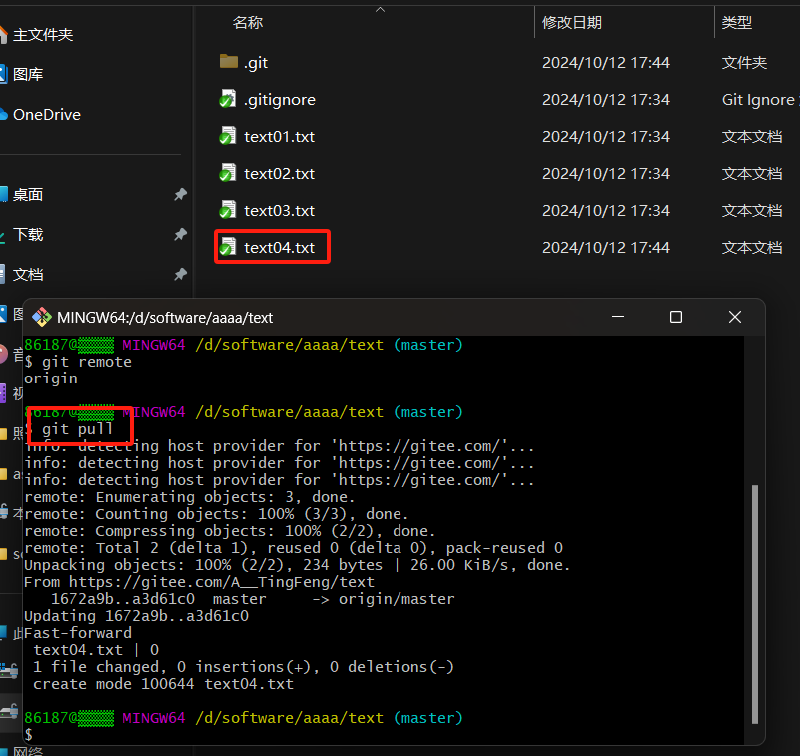Select the text04.txt file name
This screenshot has width=800, height=756.
(280, 247)
